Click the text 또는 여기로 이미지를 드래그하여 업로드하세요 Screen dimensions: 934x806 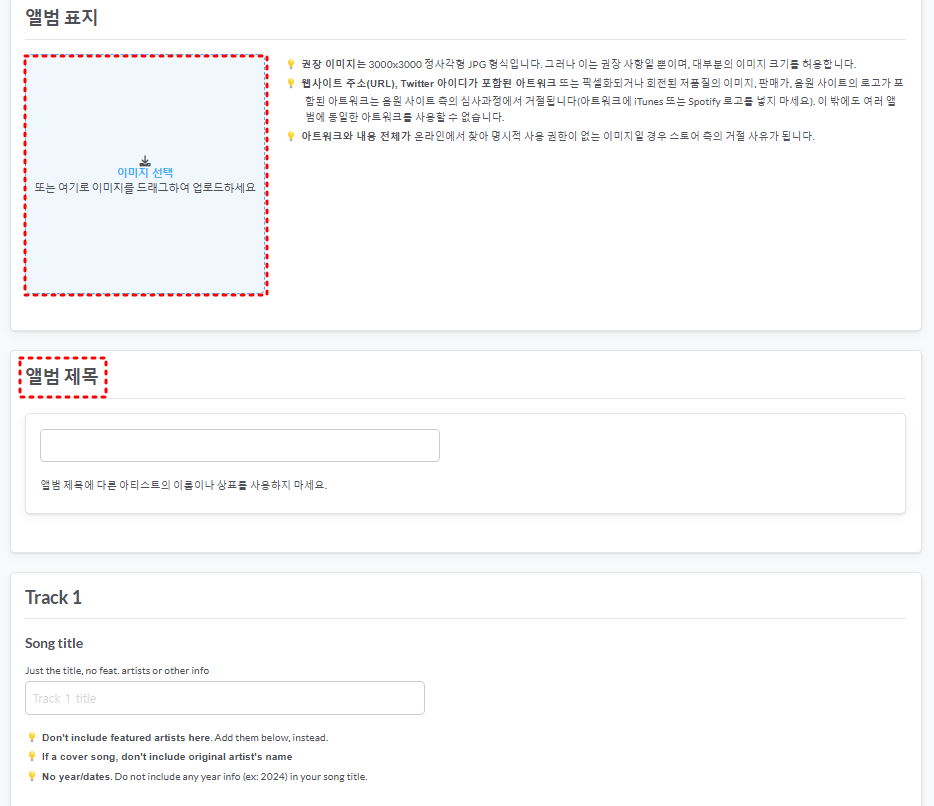[145, 188]
